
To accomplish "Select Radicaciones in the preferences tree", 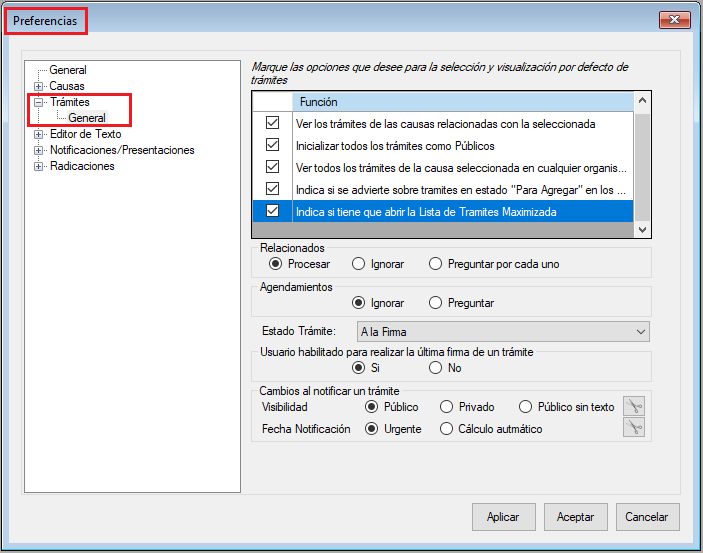I will coord(82,166).
